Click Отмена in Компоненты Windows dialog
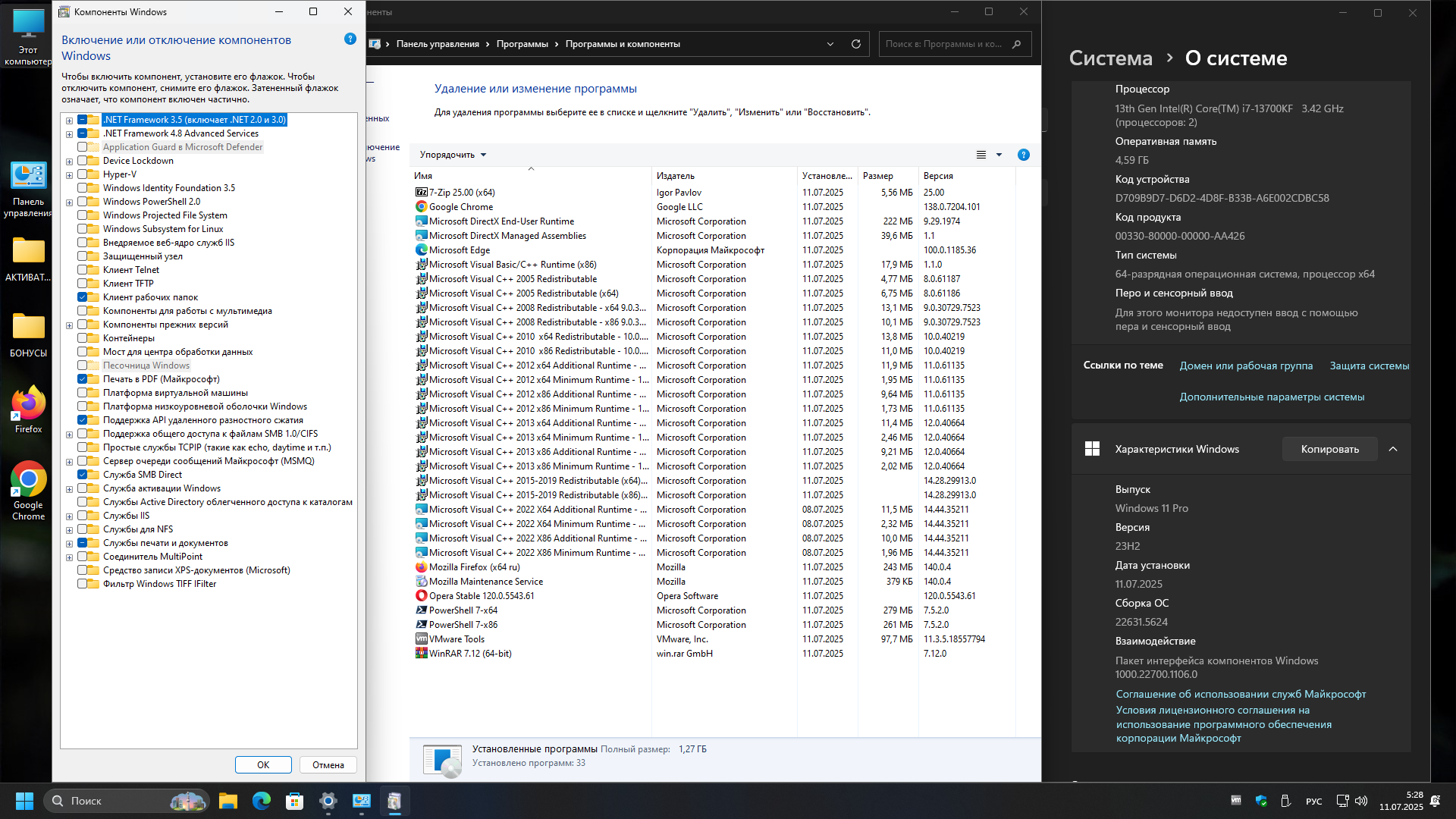 (x=328, y=764)
